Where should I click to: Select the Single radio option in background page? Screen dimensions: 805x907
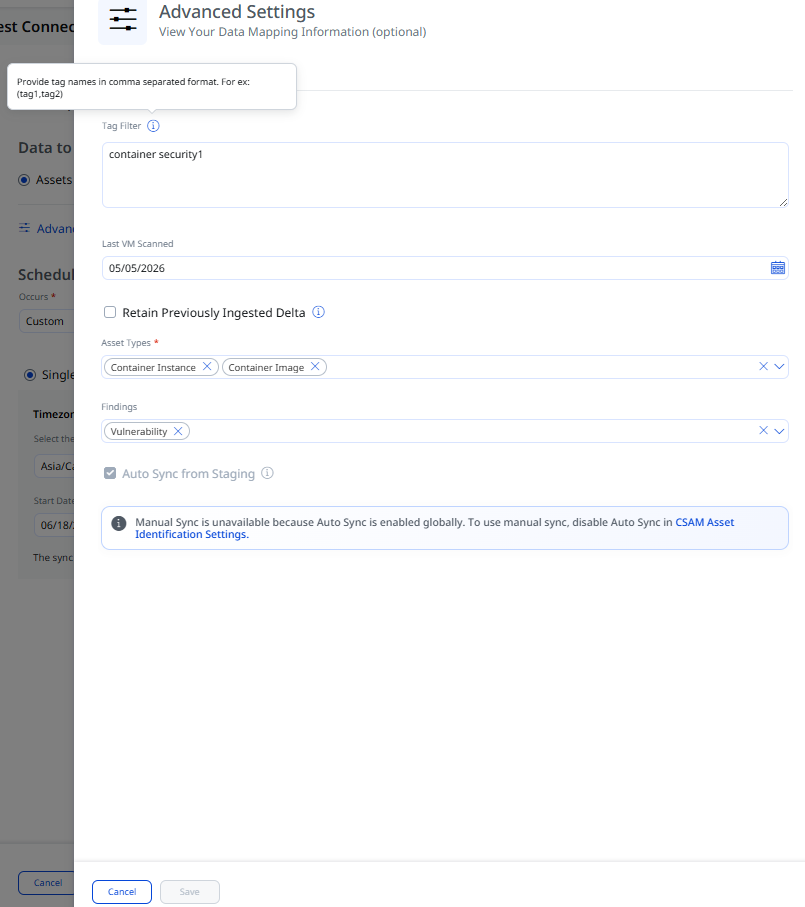point(29,375)
